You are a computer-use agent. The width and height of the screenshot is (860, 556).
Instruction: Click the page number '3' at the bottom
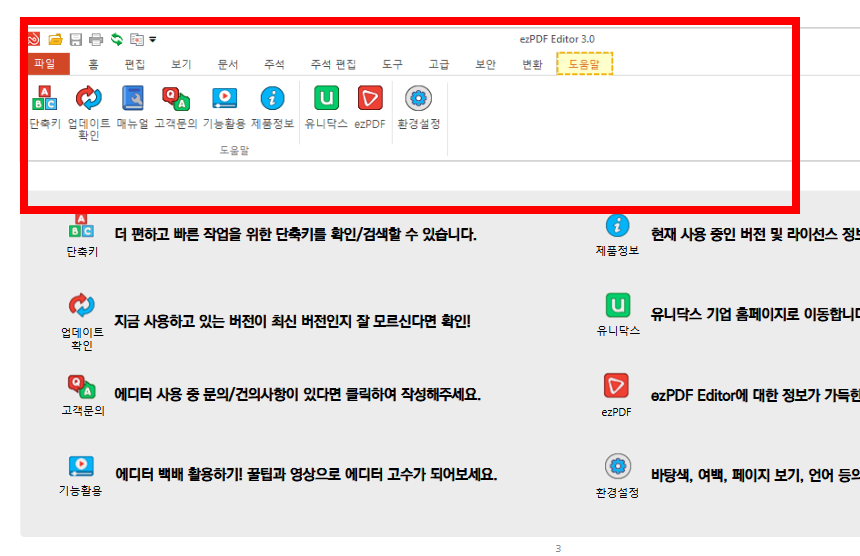pos(558,548)
